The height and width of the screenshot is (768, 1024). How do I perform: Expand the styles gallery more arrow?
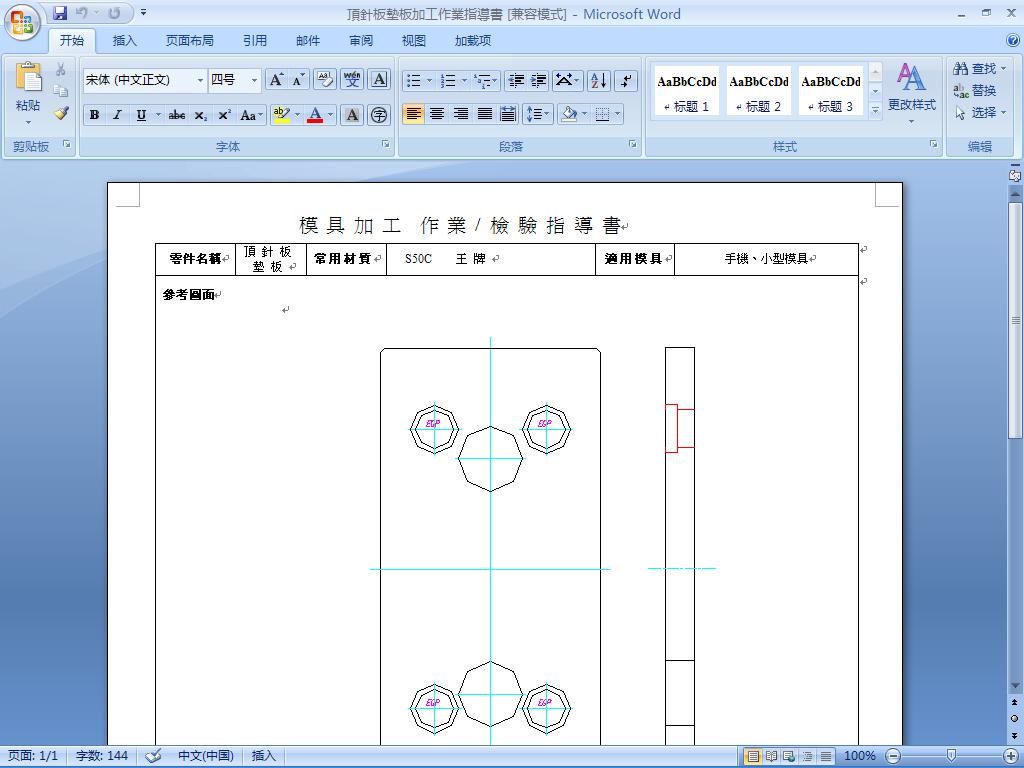(875, 111)
